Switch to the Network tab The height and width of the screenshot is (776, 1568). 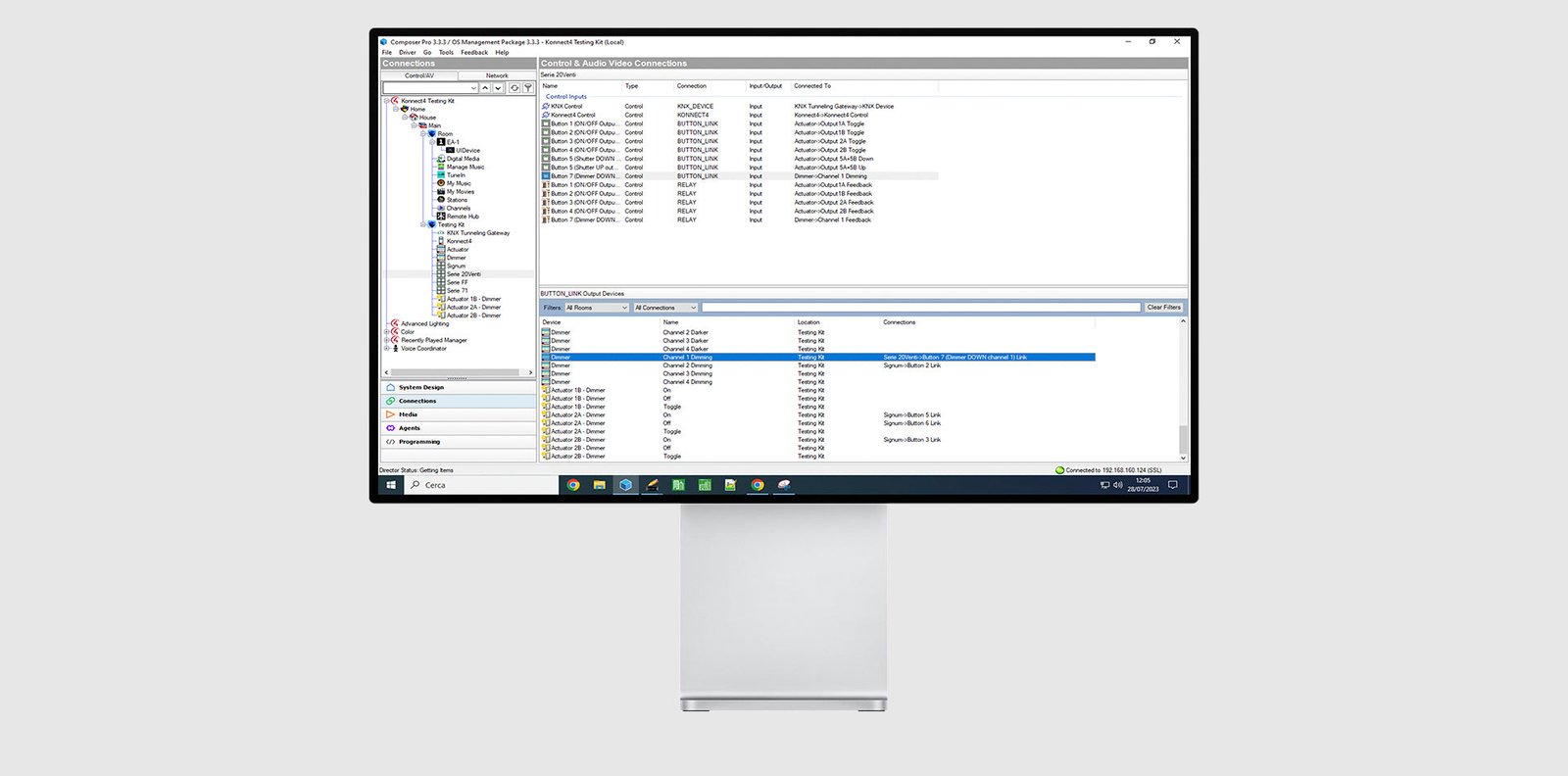tap(497, 75)
